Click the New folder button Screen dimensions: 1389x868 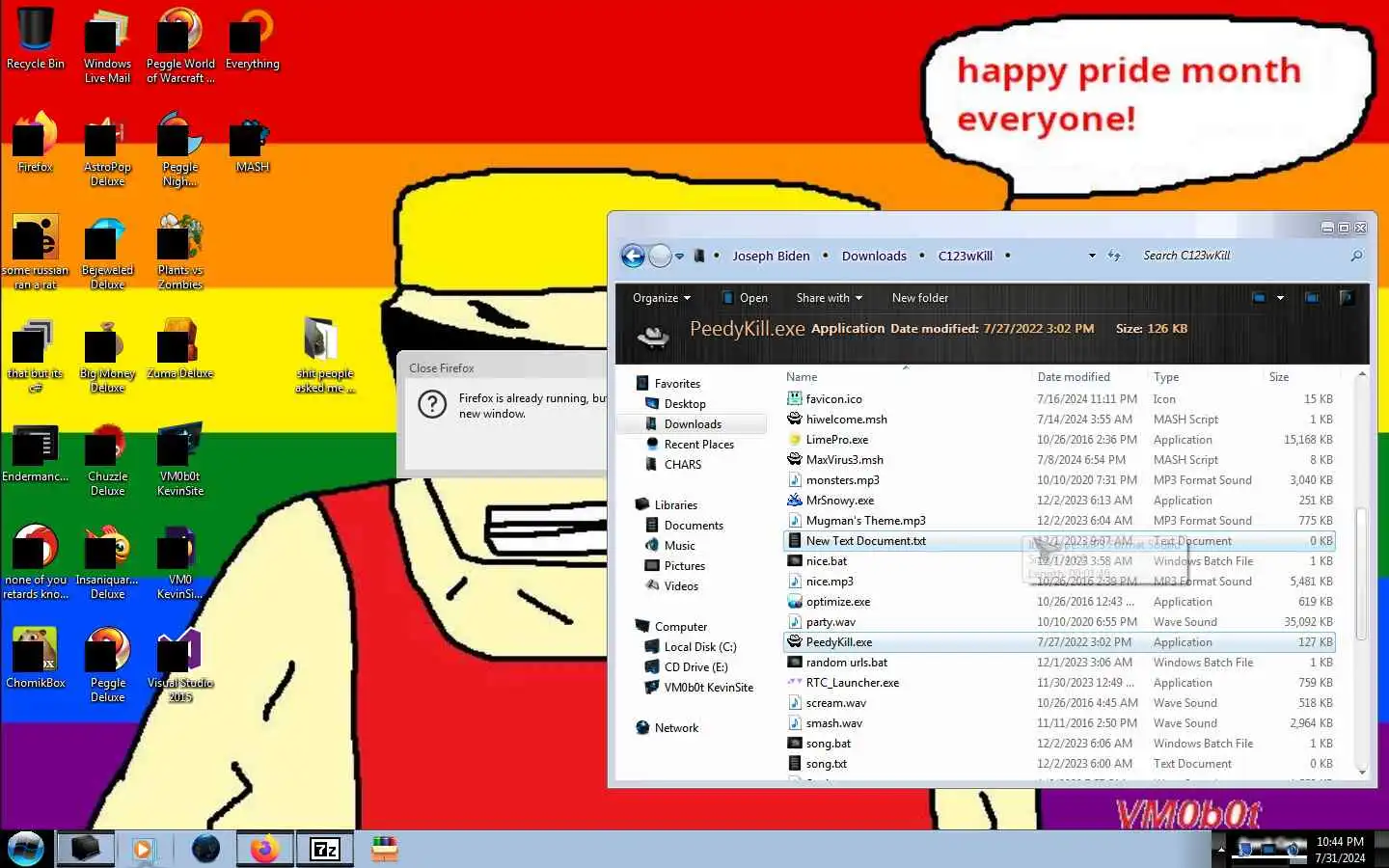point(919,298)
